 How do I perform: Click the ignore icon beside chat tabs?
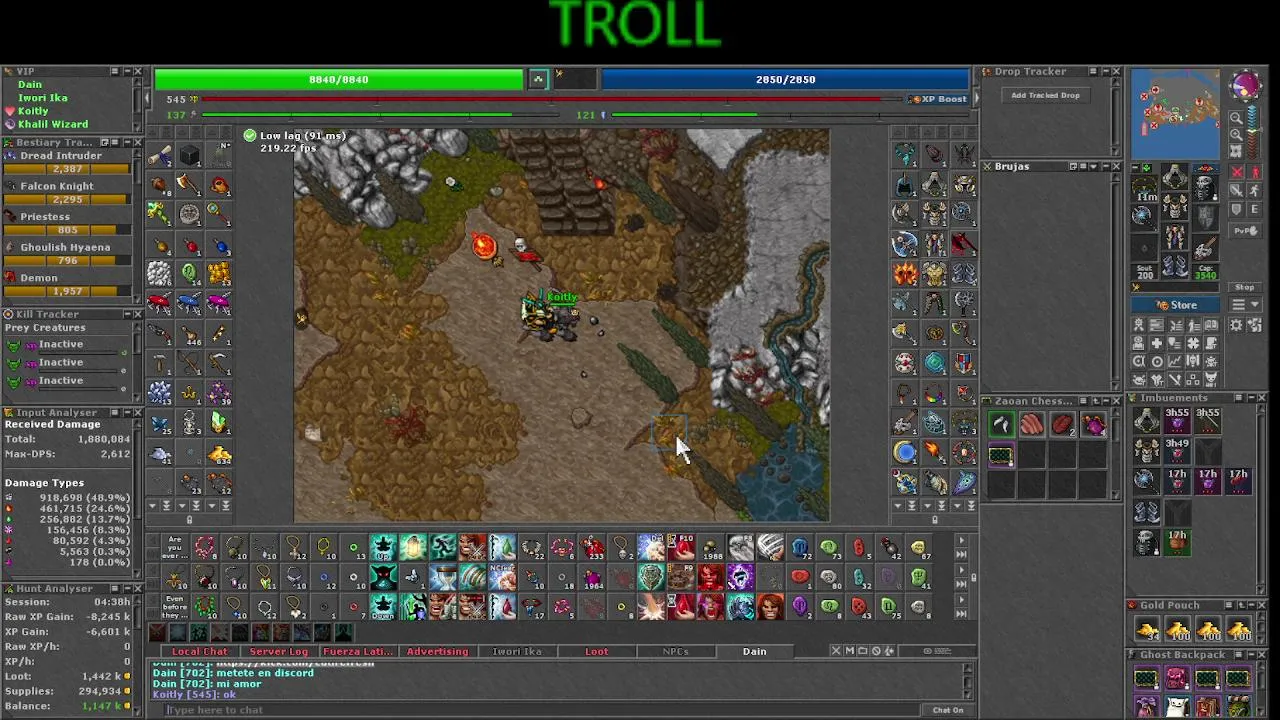pos(876,651)
